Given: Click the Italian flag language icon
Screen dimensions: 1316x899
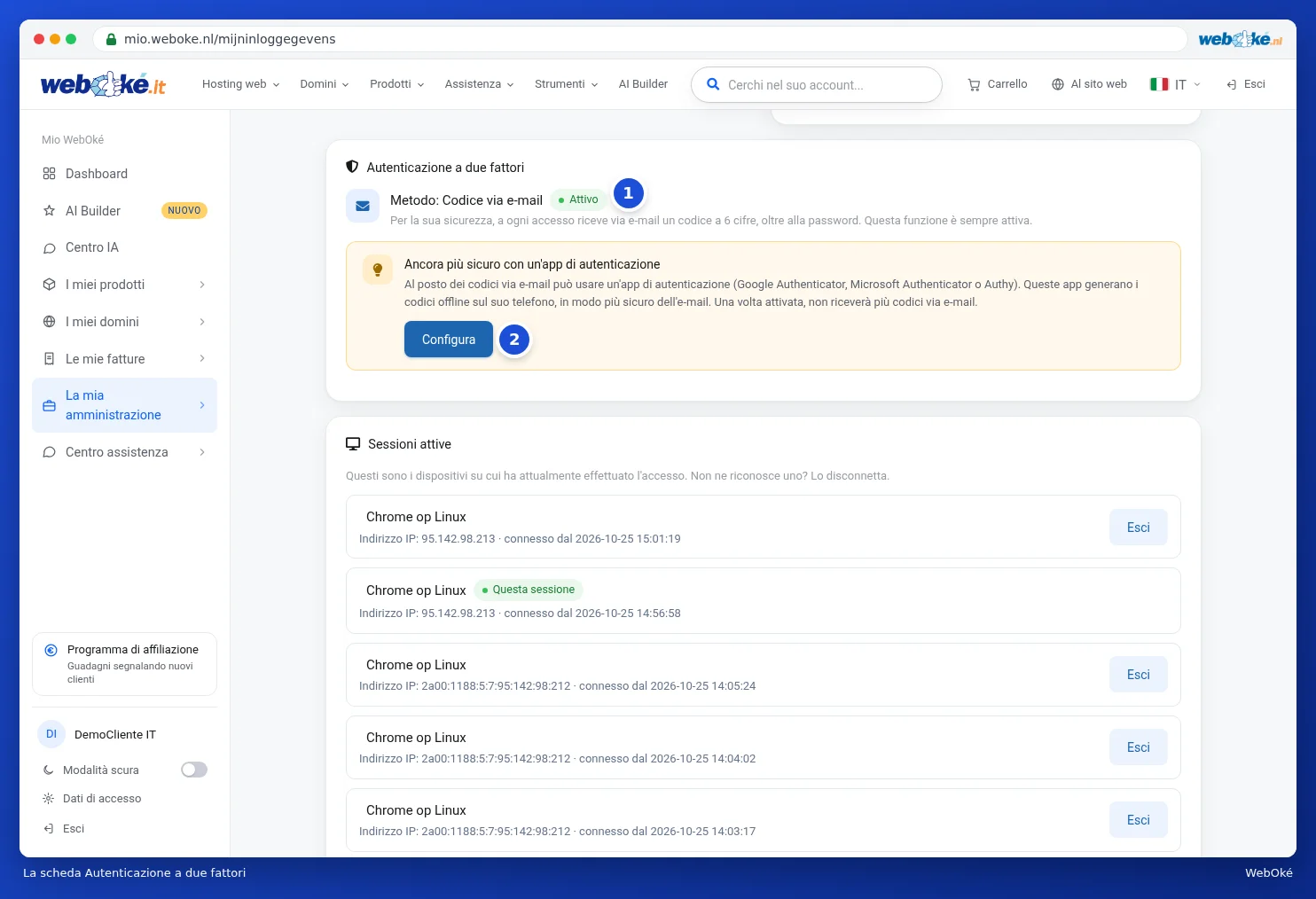Looking at the screenshot, I should pyautogui.click(x=1159, y=84).
